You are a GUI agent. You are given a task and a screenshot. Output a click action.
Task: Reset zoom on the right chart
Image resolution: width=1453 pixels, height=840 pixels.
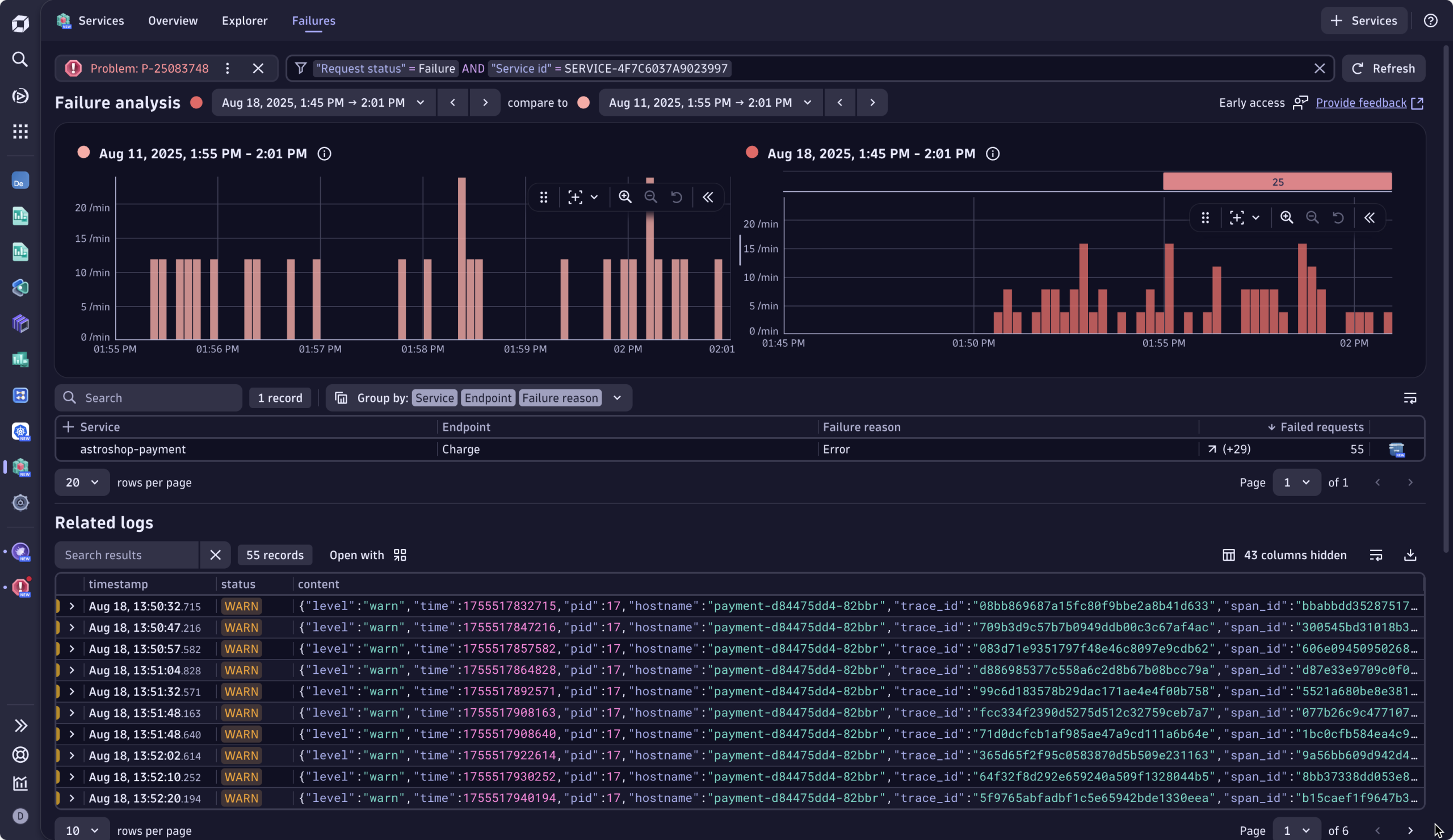1338,218
